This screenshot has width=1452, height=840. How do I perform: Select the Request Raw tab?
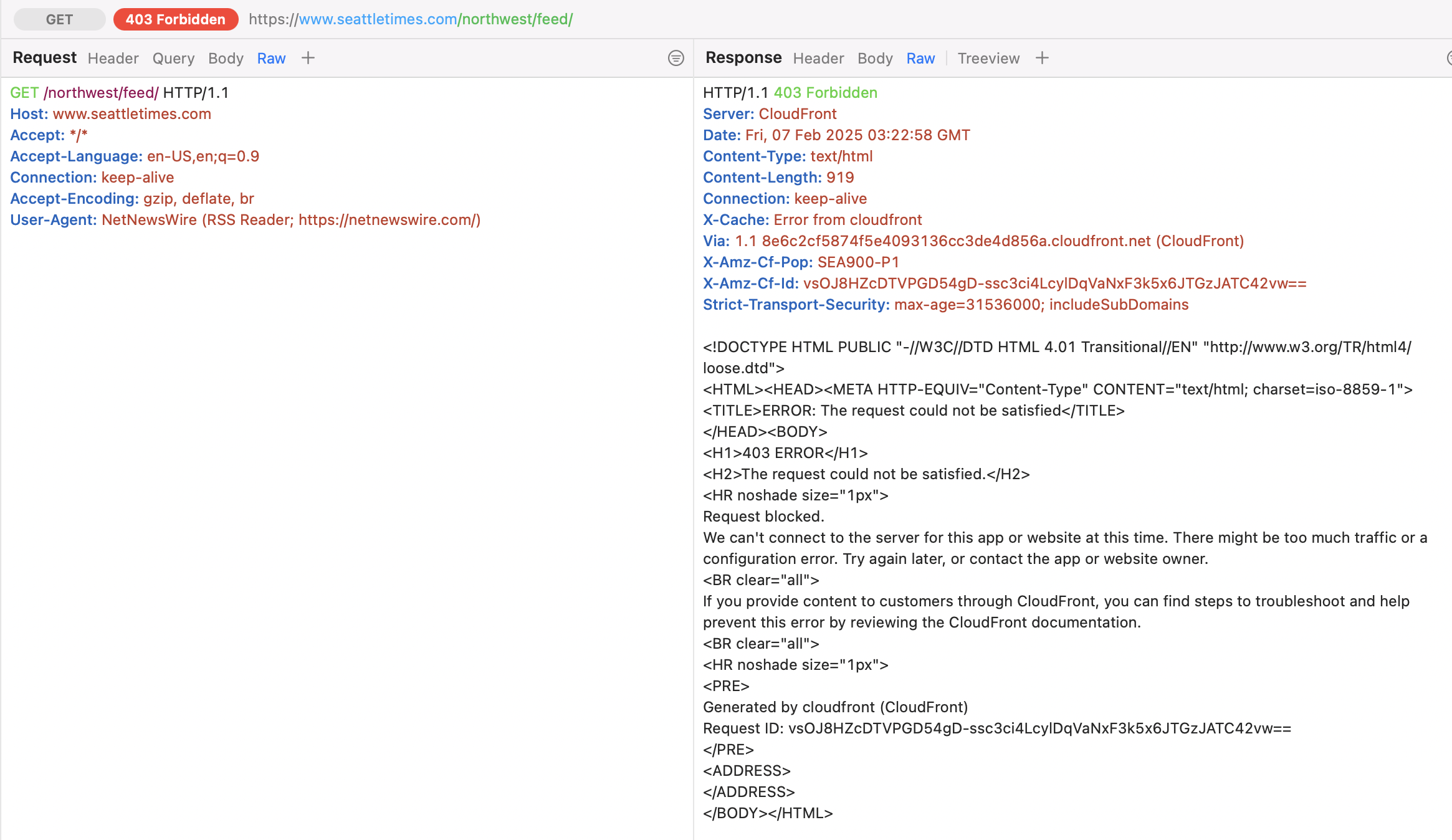click(x=271, y=58)
